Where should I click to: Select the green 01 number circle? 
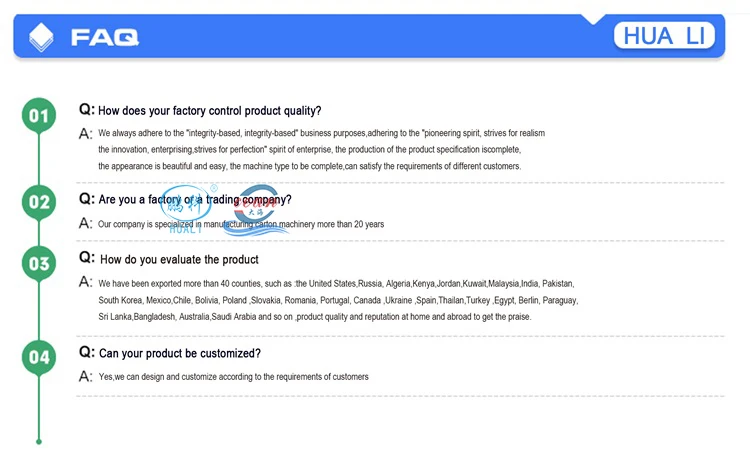tap(38, 116)
